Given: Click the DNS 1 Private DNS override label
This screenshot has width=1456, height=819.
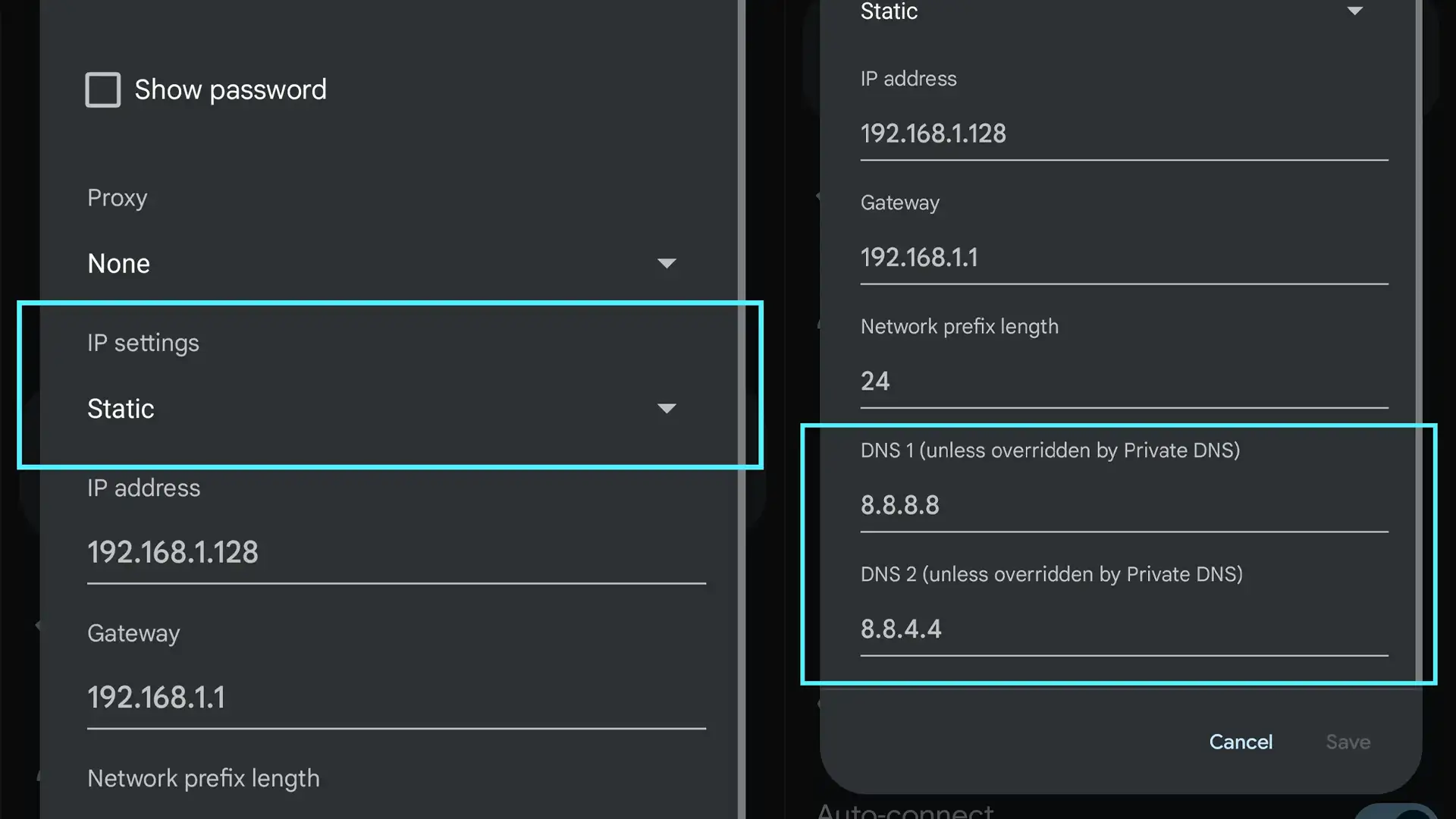Looking at the screenshot, I should pyautogui.click(x=1050, y=450).
